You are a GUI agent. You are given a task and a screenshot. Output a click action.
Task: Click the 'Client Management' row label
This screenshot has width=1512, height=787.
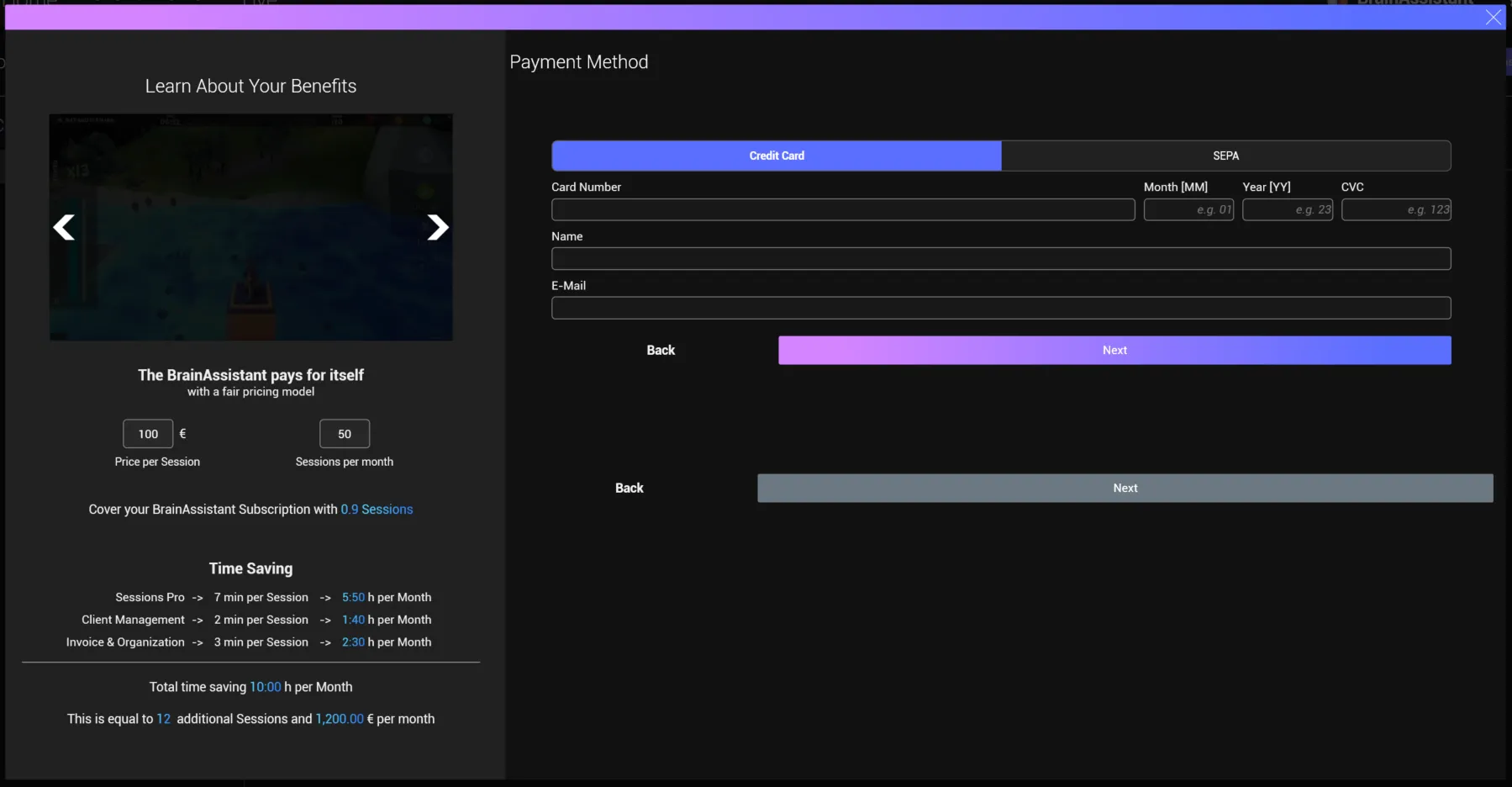[133, 620]
